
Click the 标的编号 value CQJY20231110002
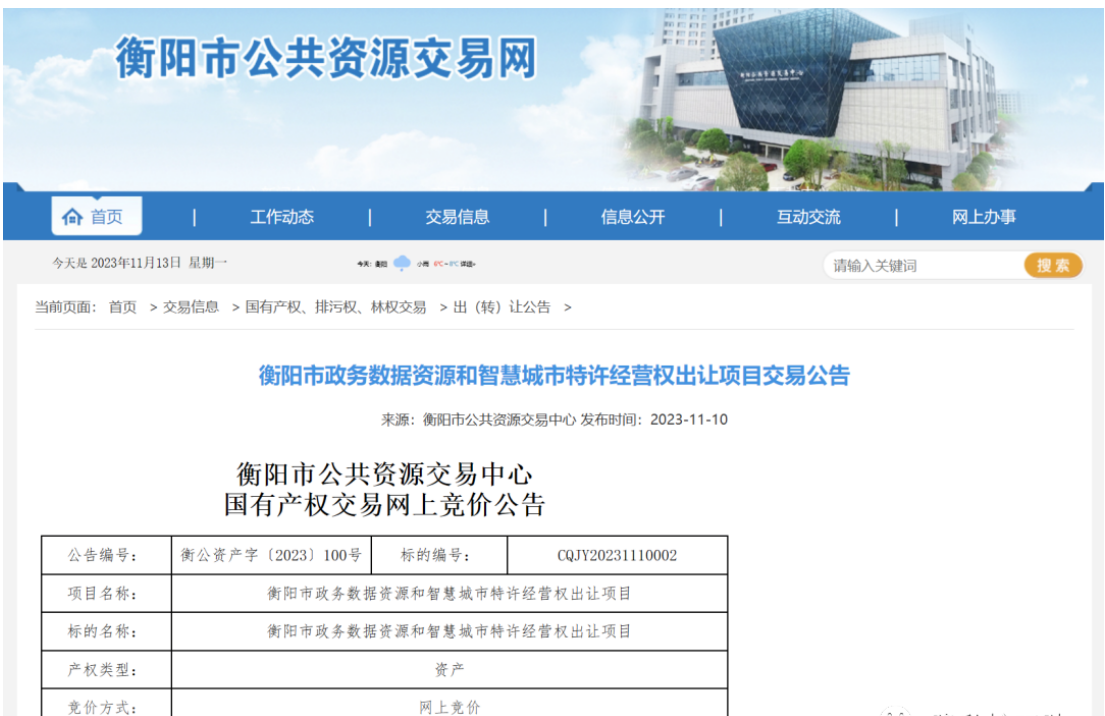(x=617, y=555)
